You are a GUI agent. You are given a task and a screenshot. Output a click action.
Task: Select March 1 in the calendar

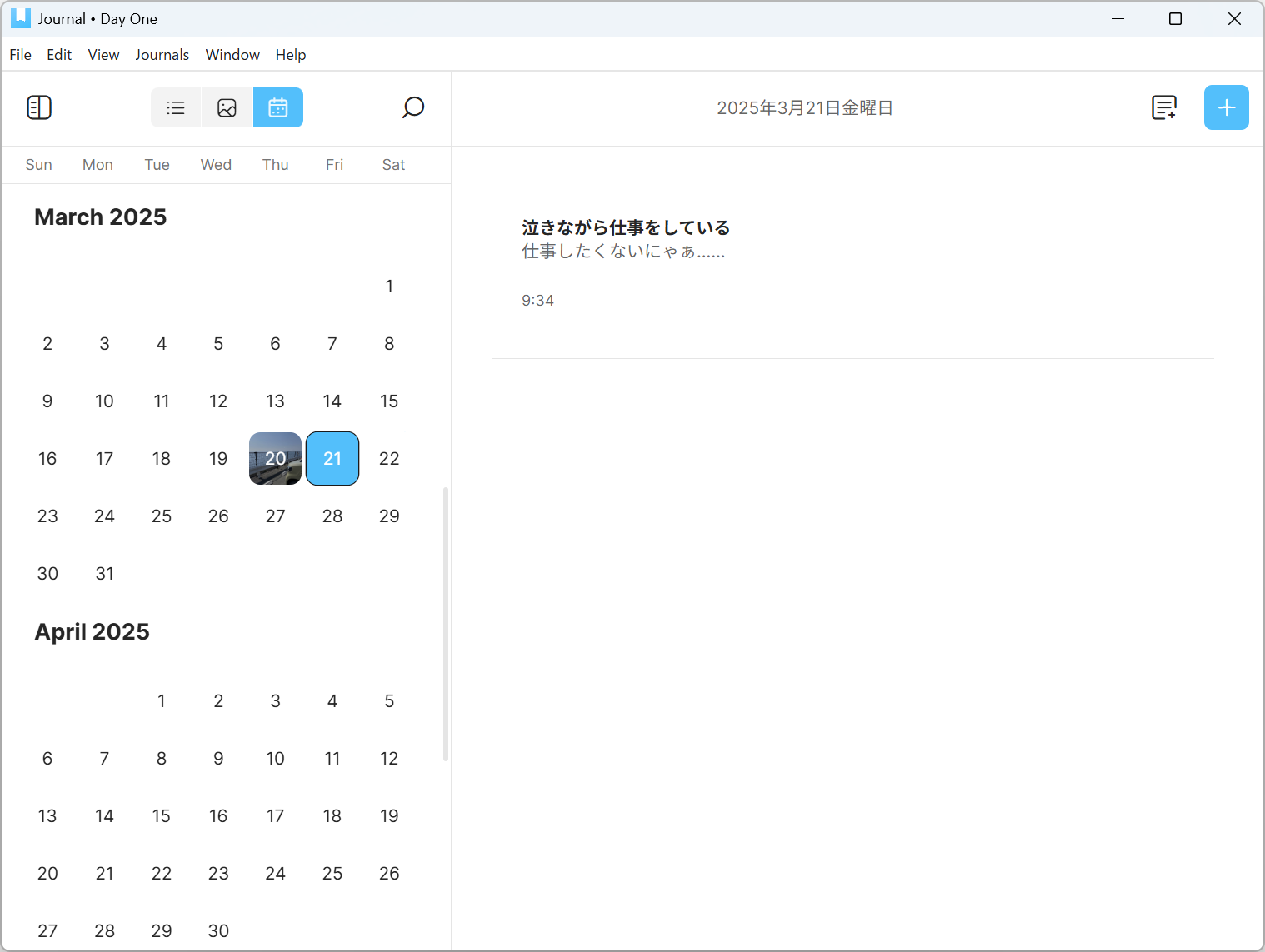pyautogui.click(x=389, y=286)
